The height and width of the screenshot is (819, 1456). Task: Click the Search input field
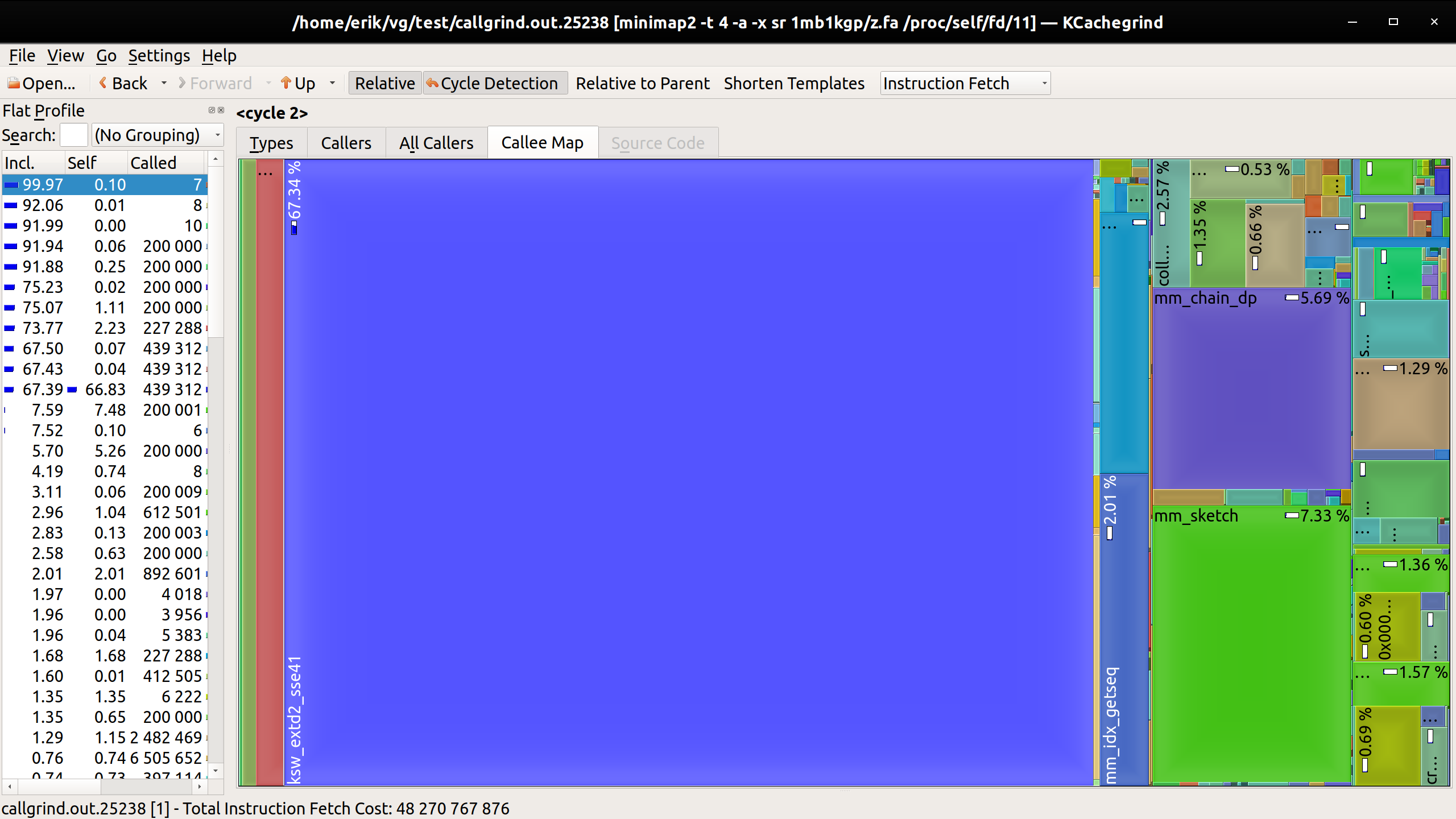pos(74,135)
